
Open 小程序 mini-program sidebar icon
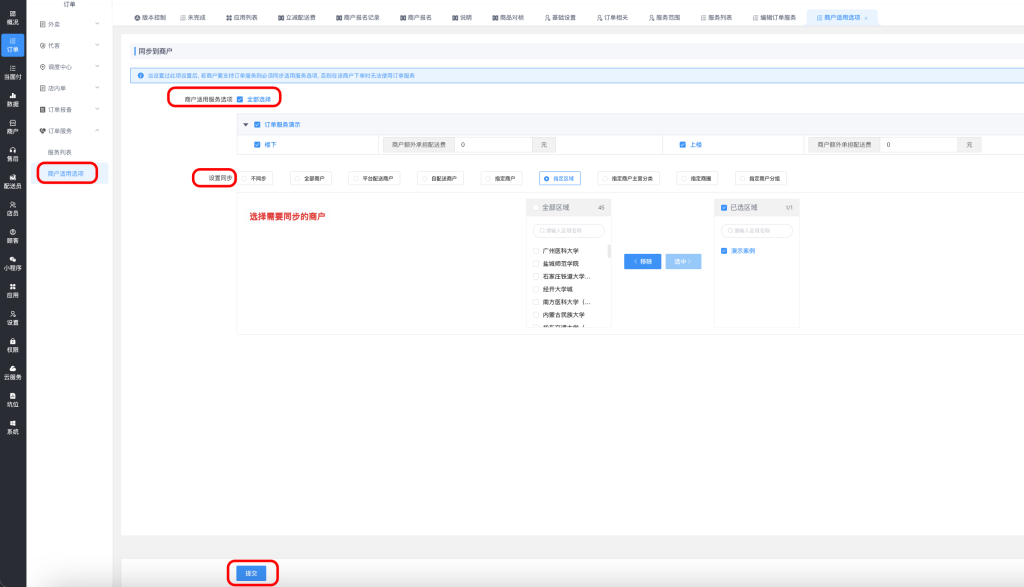[13, 263]
